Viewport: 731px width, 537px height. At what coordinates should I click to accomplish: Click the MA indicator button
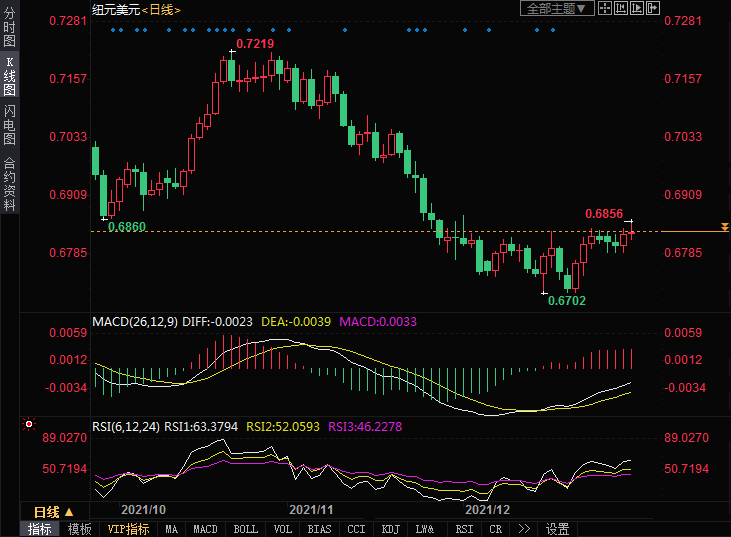point(172,529)
